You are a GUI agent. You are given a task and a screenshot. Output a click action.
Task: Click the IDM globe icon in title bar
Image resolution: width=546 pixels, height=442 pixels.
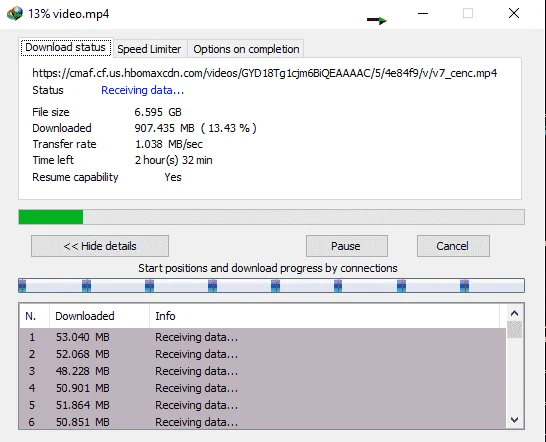coord(14,14)
